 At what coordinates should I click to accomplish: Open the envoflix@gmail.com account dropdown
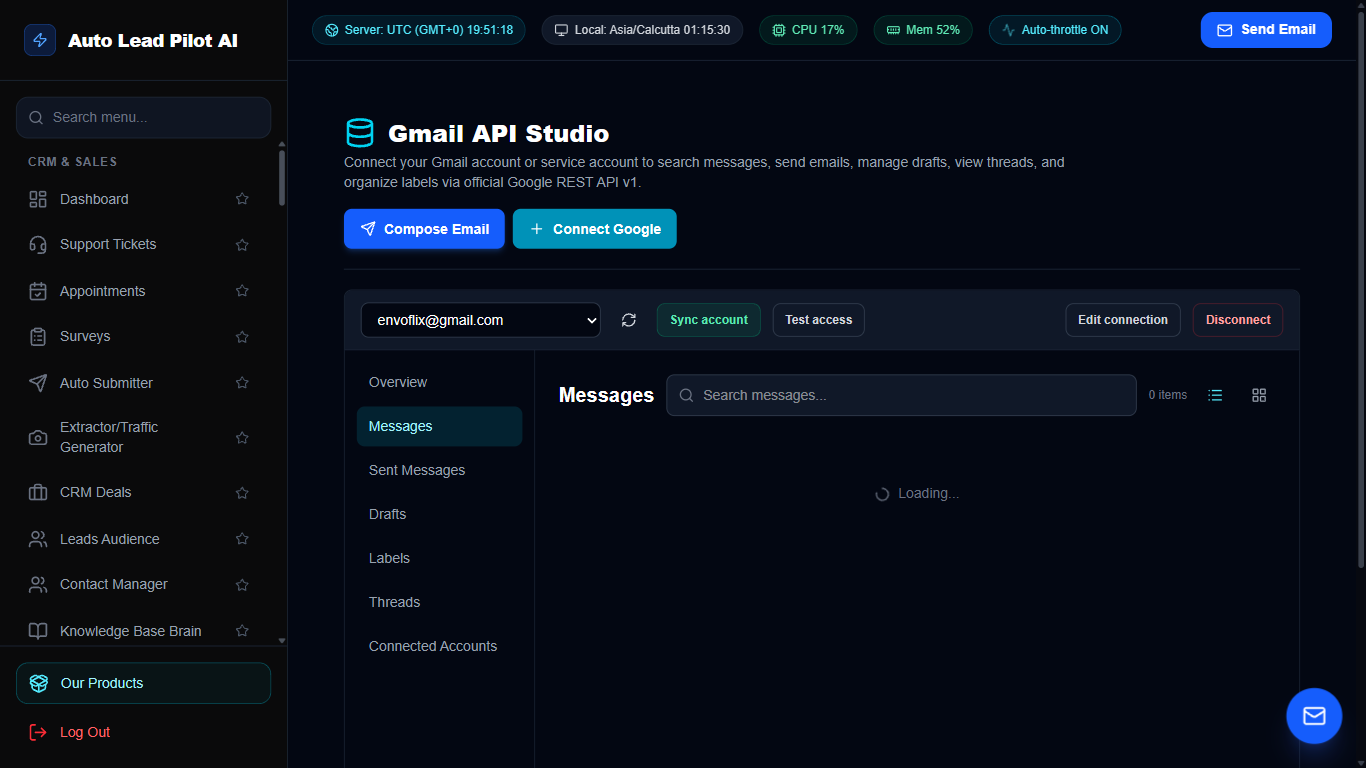481,320
